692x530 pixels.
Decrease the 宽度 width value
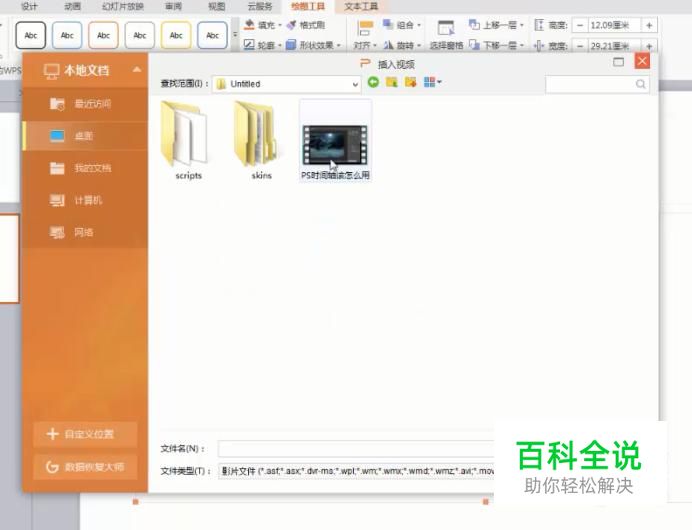(x=580, y=45)
